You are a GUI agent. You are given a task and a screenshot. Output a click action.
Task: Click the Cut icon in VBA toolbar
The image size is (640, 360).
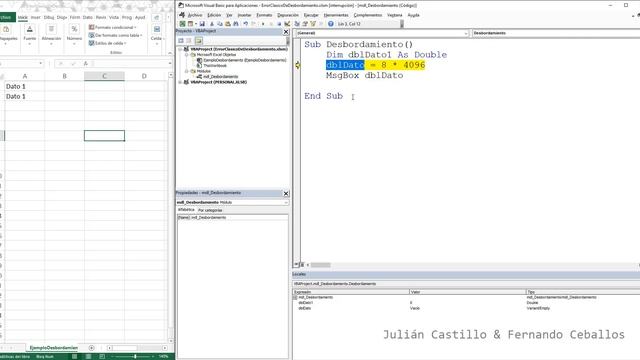point(212,24)
